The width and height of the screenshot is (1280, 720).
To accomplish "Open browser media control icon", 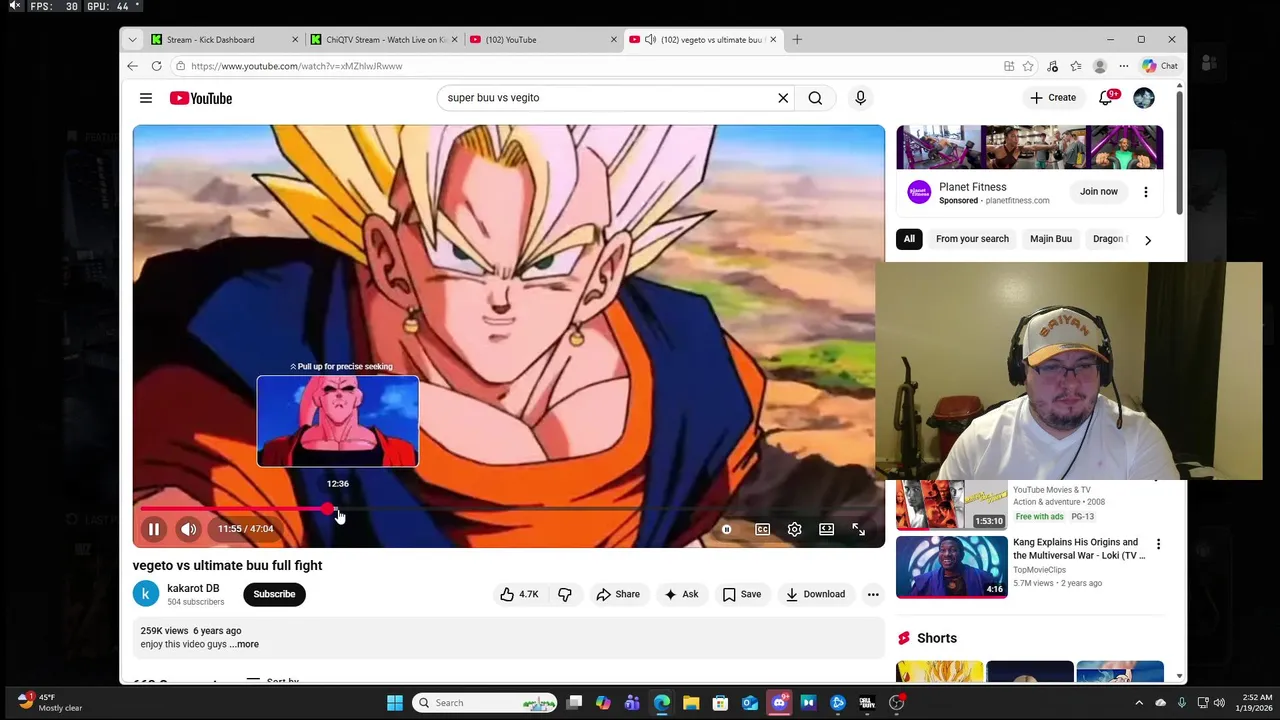I will [x=1052, y=66].
